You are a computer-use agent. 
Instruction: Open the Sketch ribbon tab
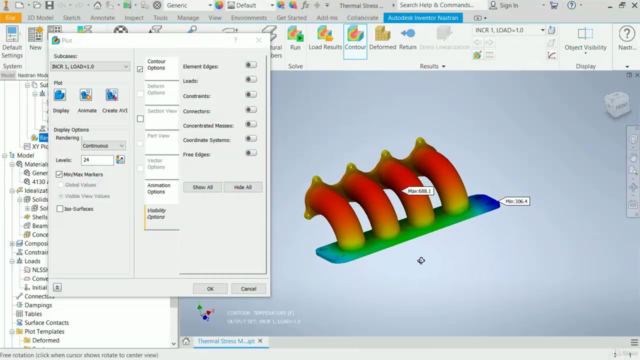click(x=71, y=18)
